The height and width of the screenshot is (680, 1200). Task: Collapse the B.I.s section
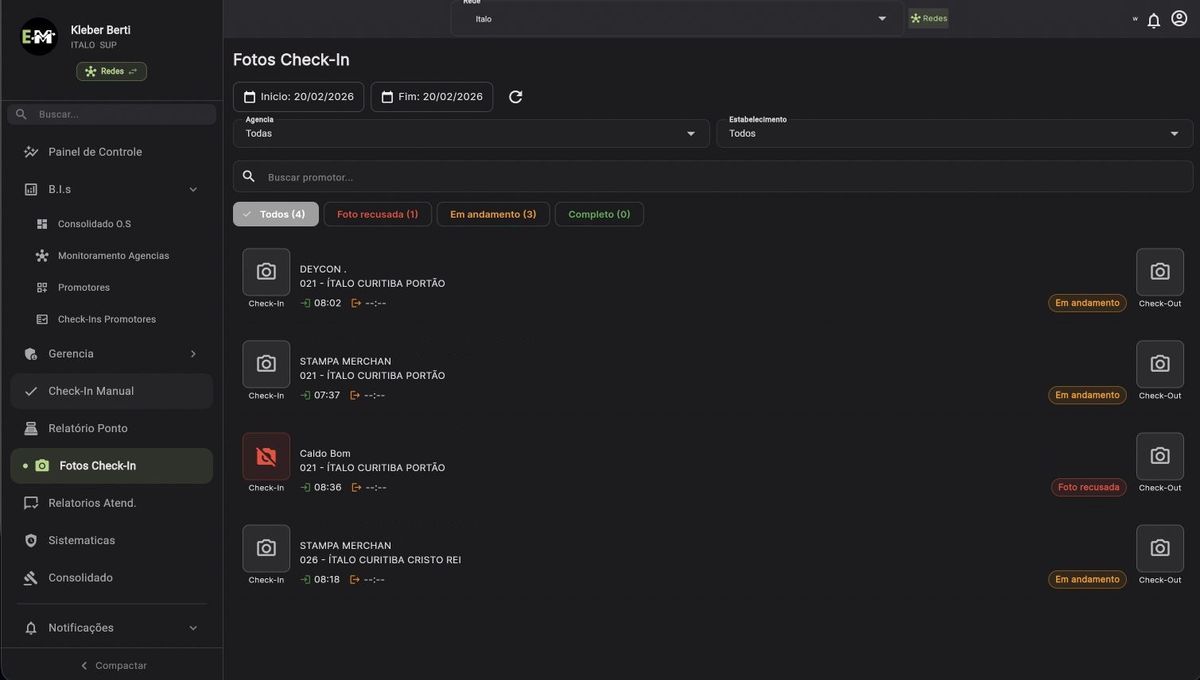tap(191, 187)
